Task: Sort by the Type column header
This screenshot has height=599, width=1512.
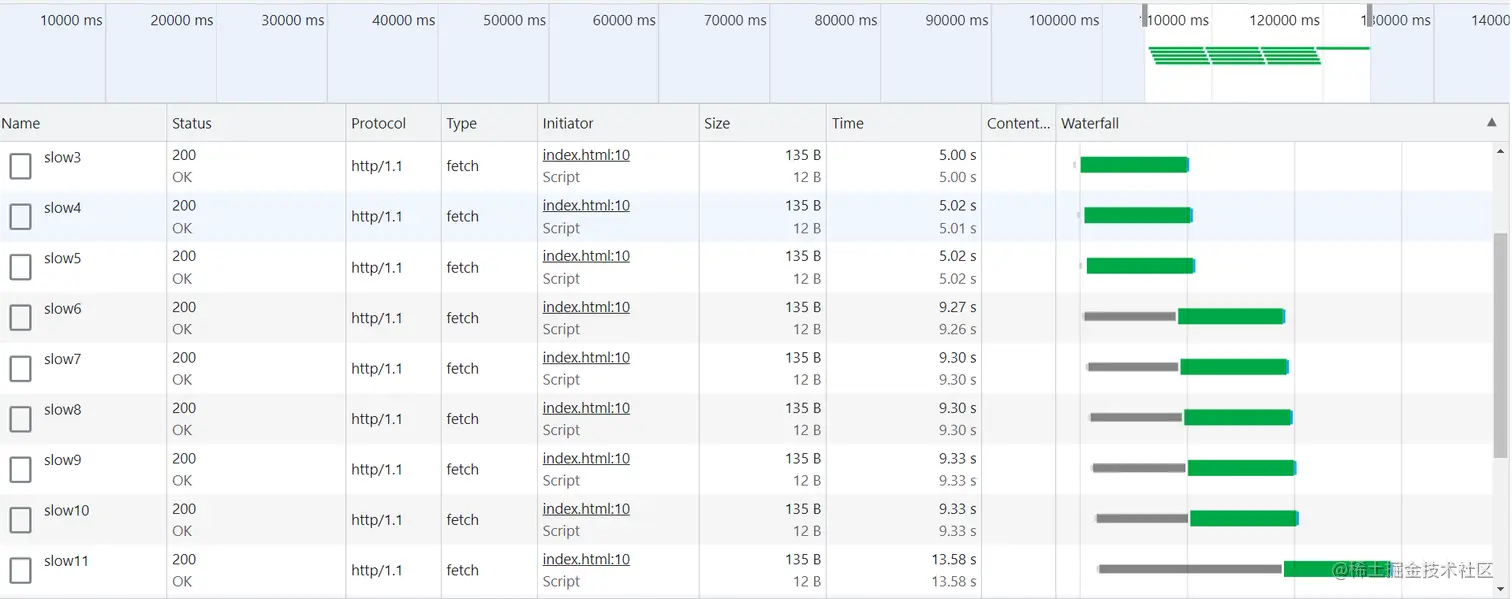Action: click(489, 123)
